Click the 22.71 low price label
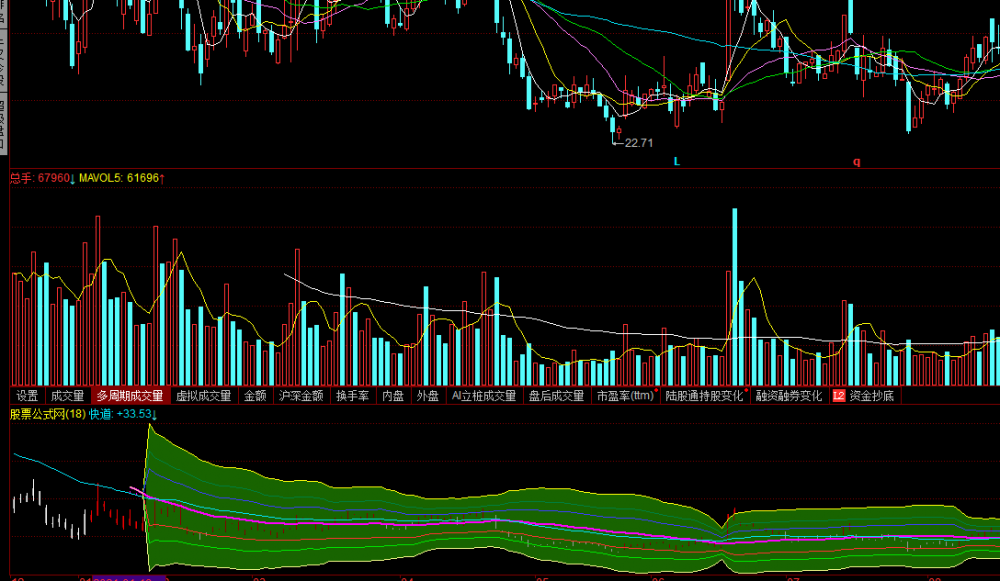 click(x=639, y=143)
